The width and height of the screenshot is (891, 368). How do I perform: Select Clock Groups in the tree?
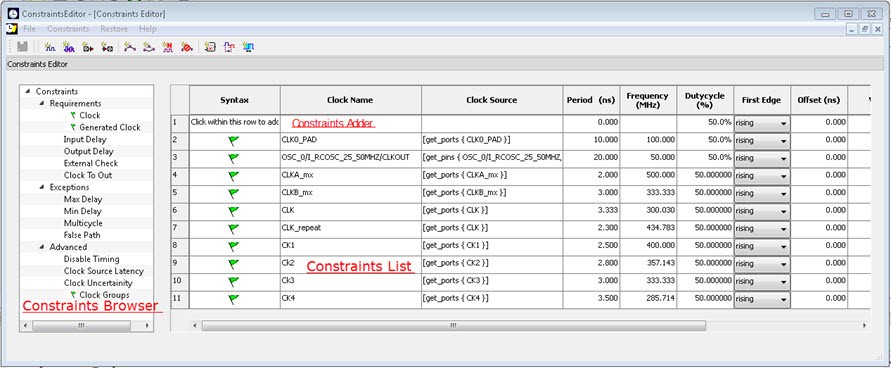tap(104, 295)
